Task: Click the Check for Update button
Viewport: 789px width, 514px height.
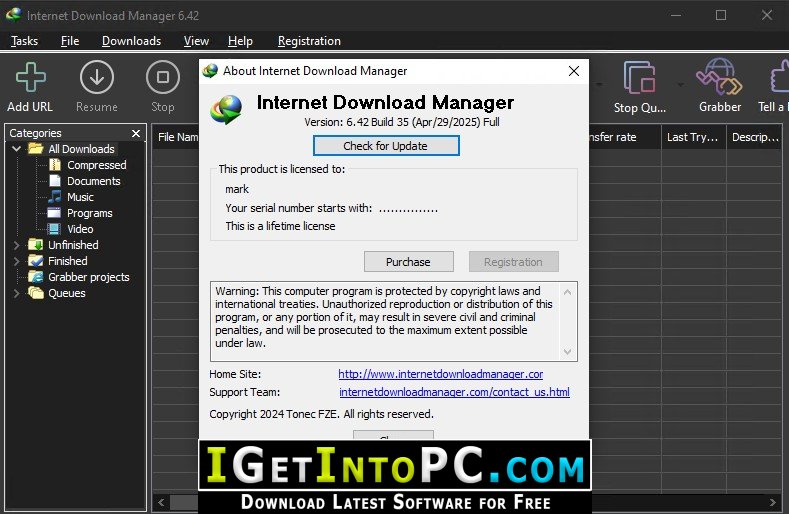Action: tap(386, 146)
